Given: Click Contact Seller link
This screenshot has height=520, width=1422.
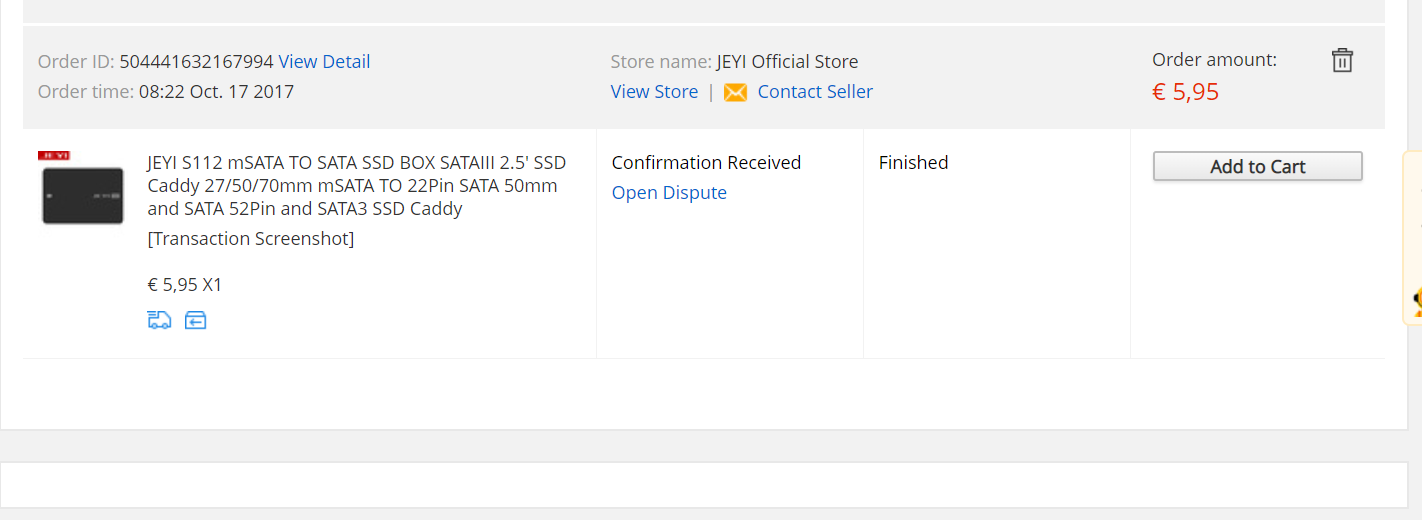Looking at the screenshot, I should tap(815, 92).
